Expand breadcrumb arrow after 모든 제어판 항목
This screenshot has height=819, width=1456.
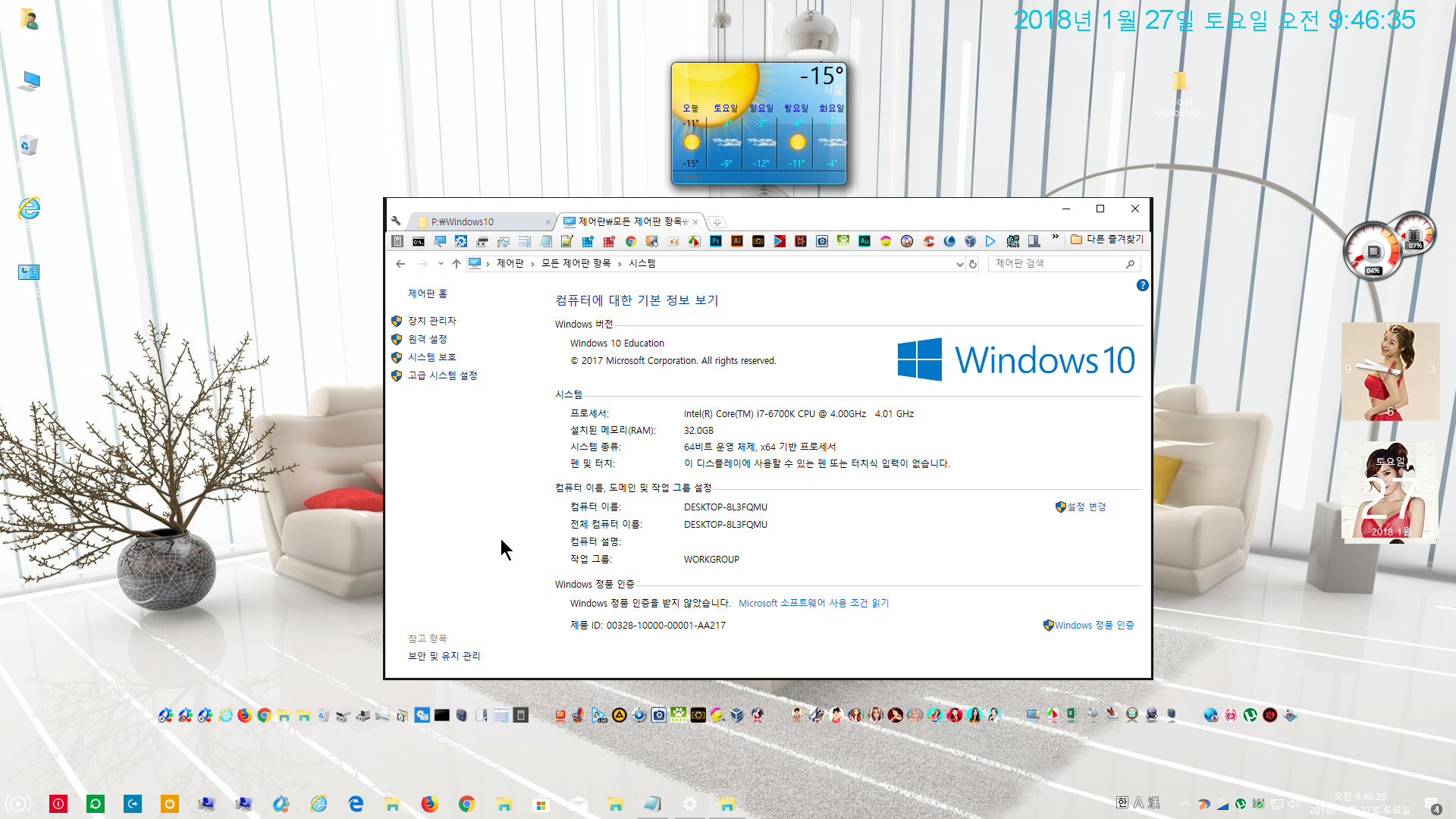click(x=620, y=264)
